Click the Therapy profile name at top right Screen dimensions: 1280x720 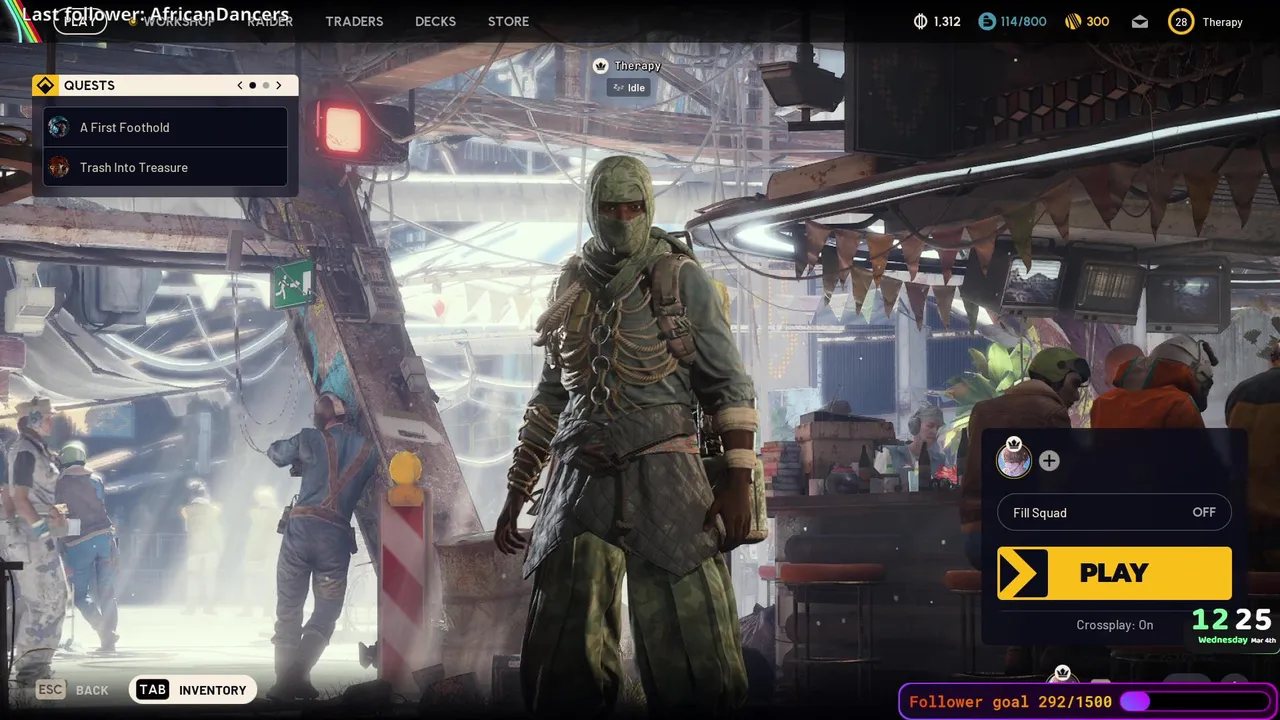click(x=1222, y=22)
